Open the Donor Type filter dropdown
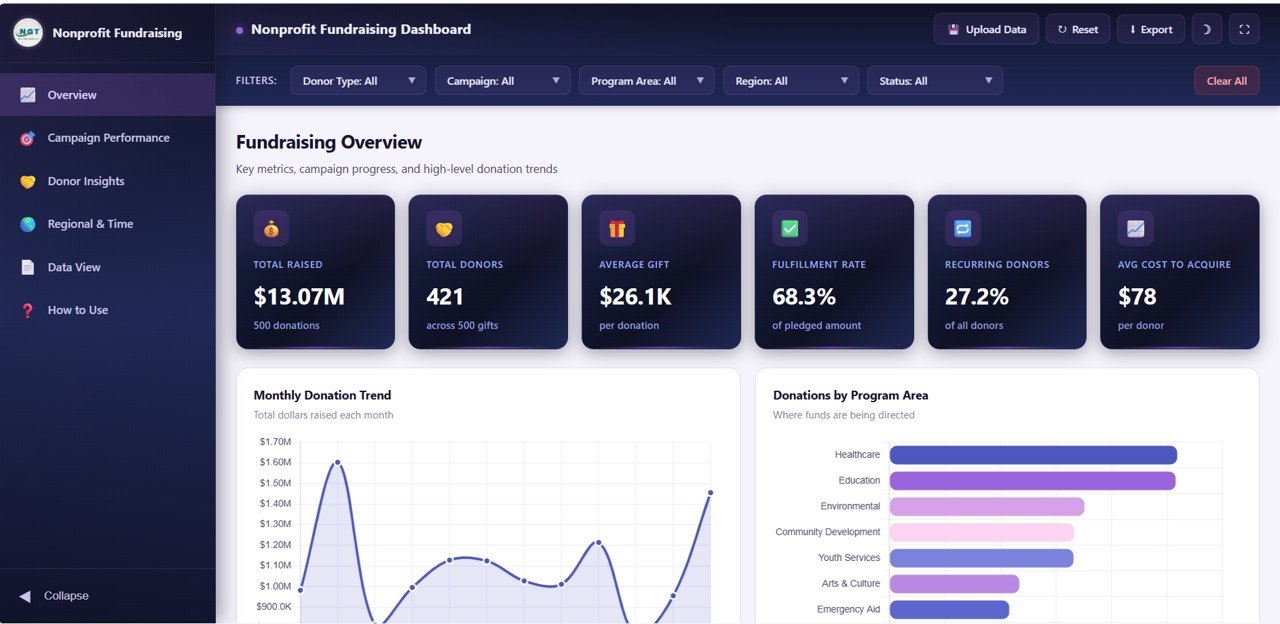1280x624 pixels. [x=357, y=80]
